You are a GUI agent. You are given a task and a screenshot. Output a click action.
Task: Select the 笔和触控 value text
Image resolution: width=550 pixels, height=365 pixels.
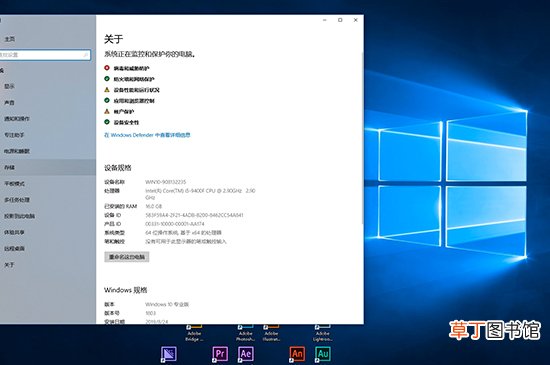(186, 241)
